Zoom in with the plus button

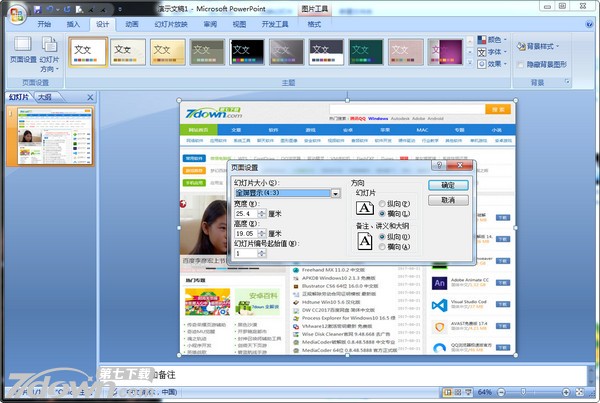[x=566, y=392]
